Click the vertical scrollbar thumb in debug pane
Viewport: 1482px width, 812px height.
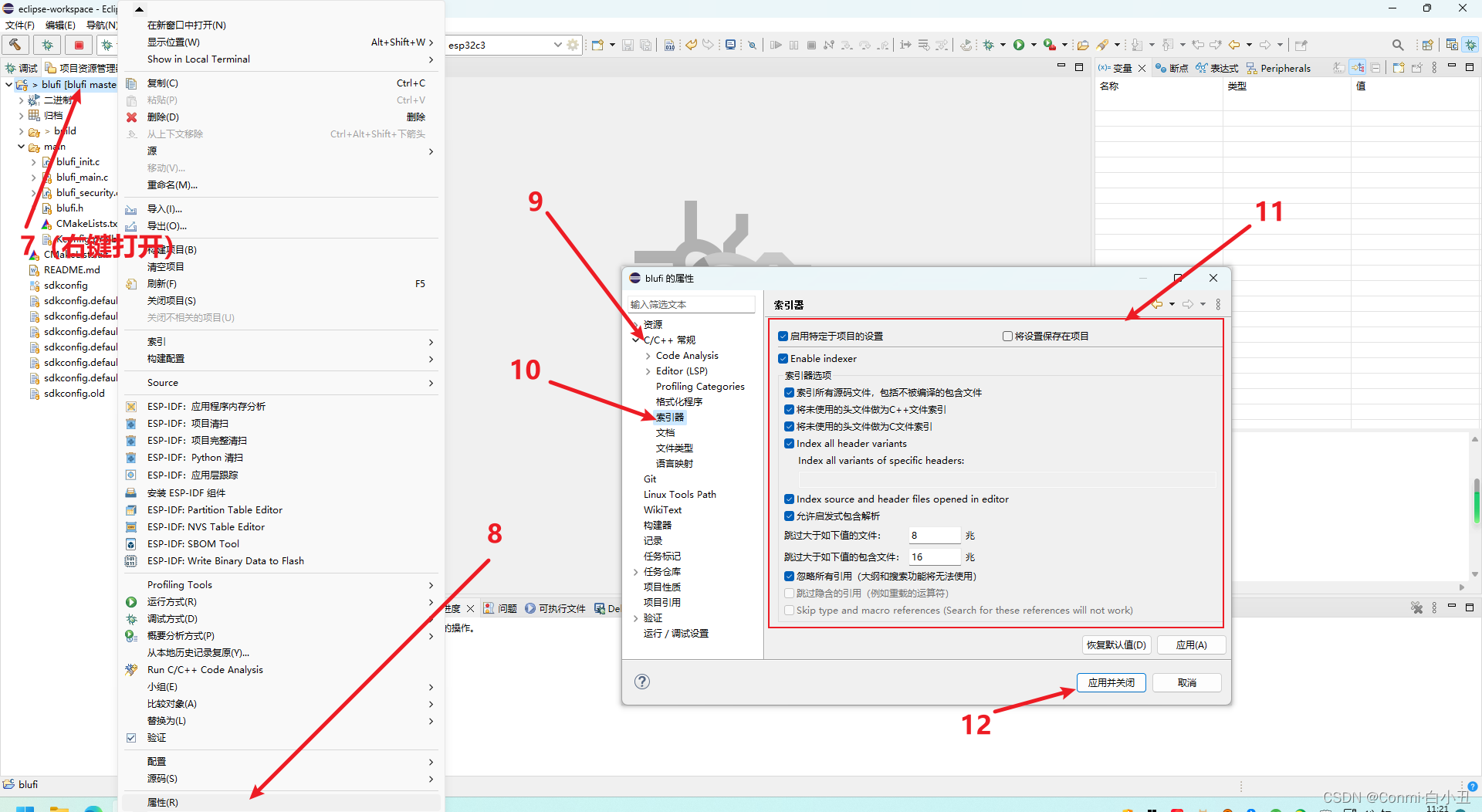(1476, 500)
